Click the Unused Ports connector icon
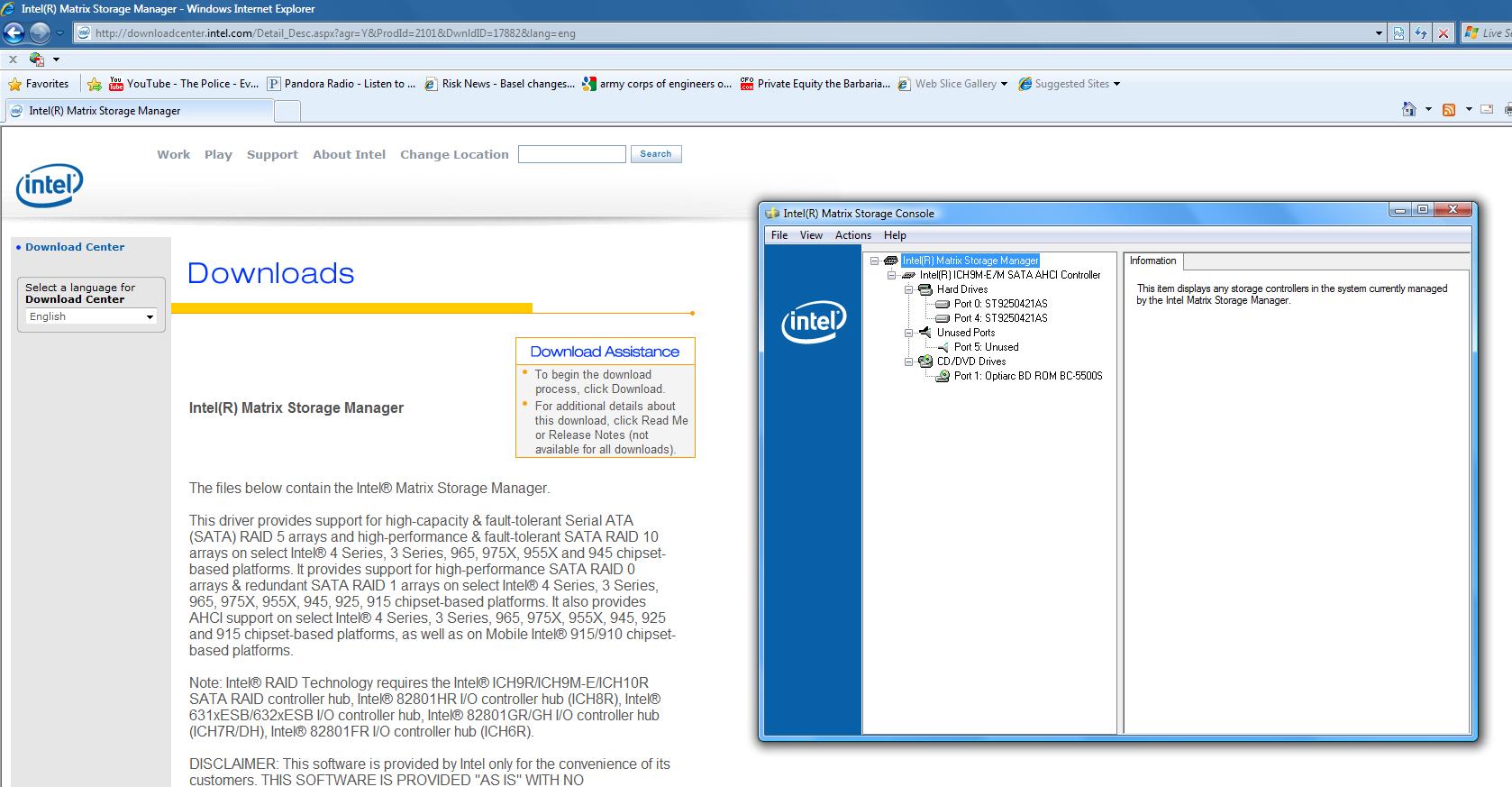Image resolution: width=1512 pixels, height=787 pixels. pyautogui.click(x=925, y=333)
